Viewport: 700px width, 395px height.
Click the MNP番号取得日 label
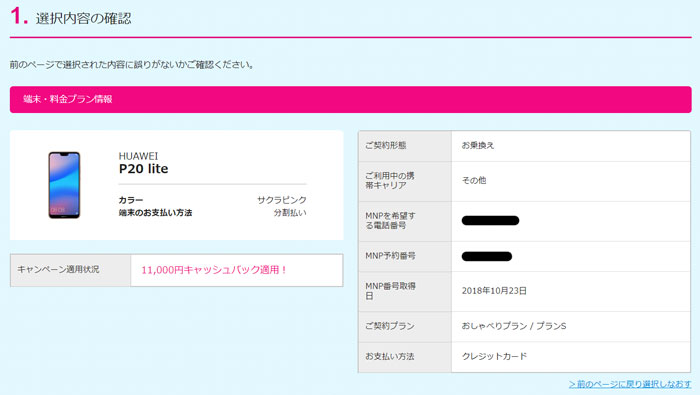tap(390, 291)
